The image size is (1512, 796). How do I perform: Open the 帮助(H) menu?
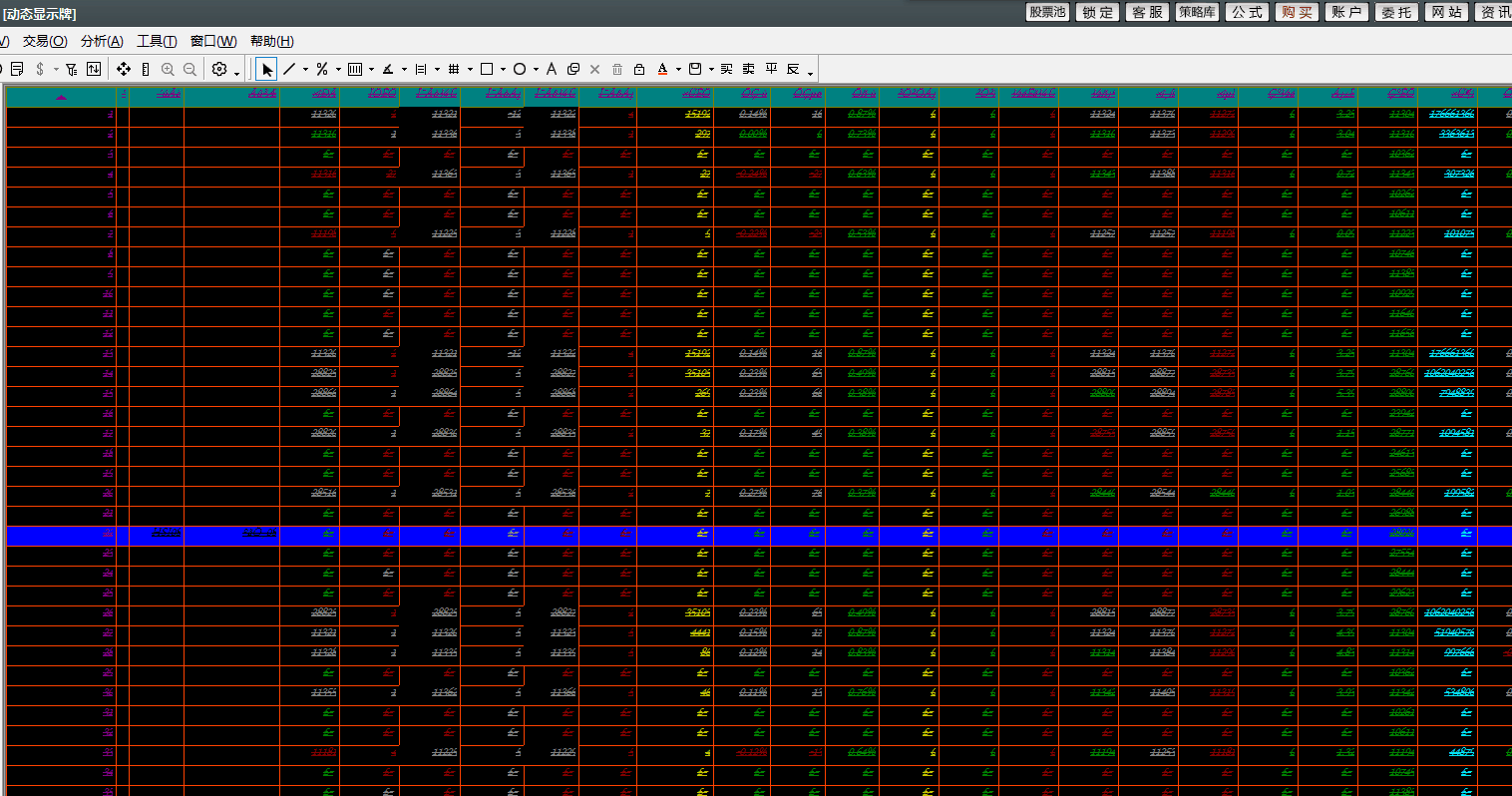click(272, 41)
